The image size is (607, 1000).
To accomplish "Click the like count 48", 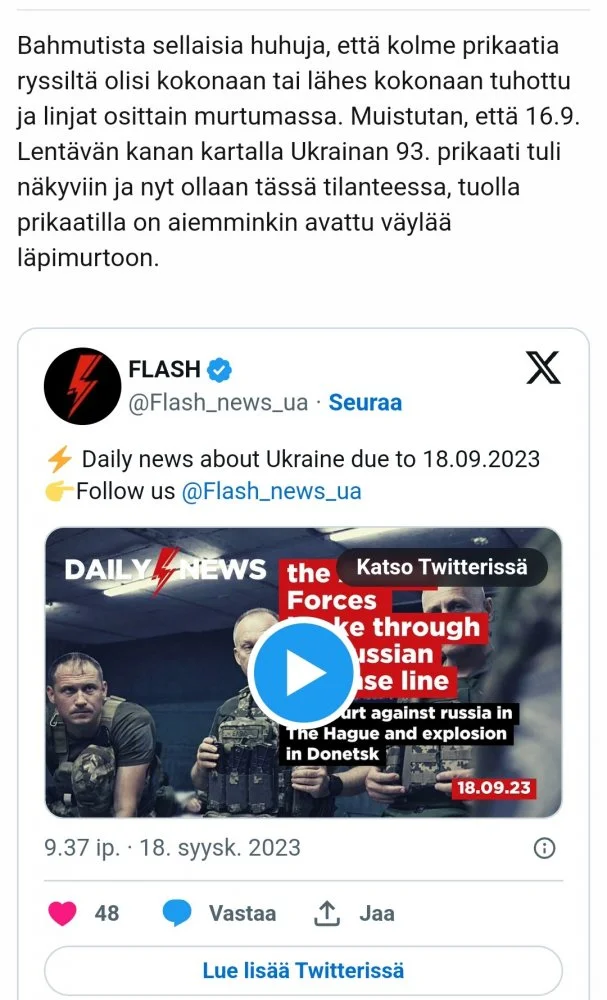I will pyautogui.click(x=106, y=913).
